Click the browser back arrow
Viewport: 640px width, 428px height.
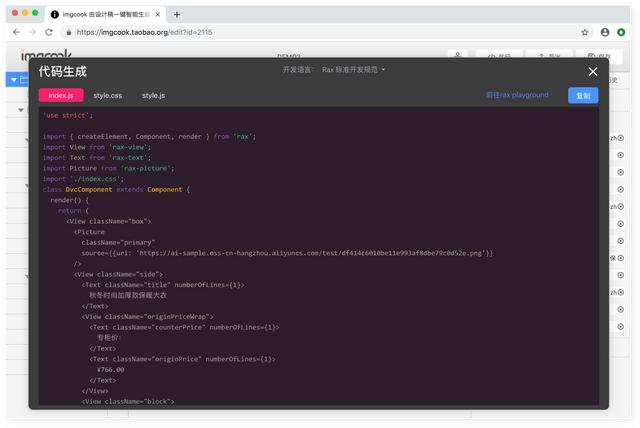point(17,32)
